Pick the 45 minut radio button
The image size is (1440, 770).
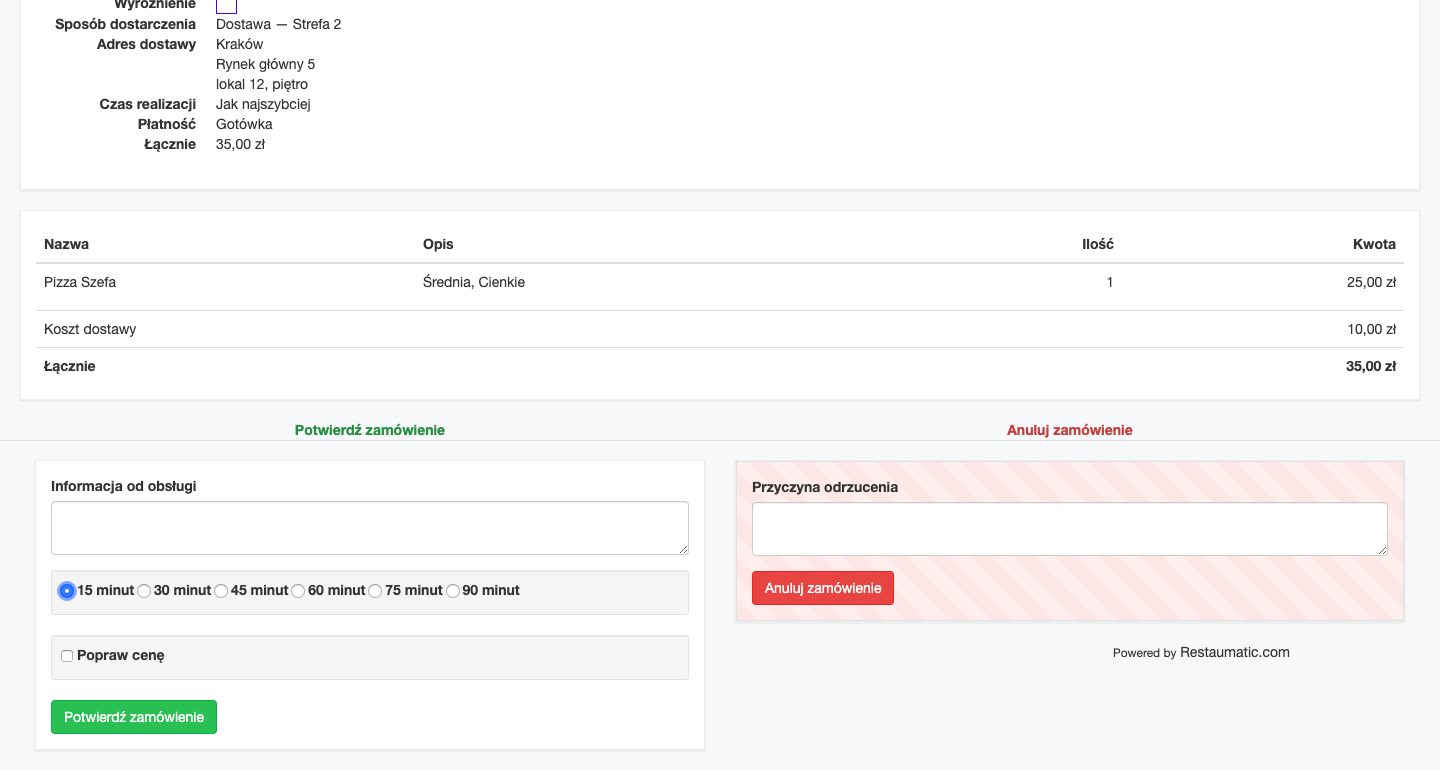[221, 591]
